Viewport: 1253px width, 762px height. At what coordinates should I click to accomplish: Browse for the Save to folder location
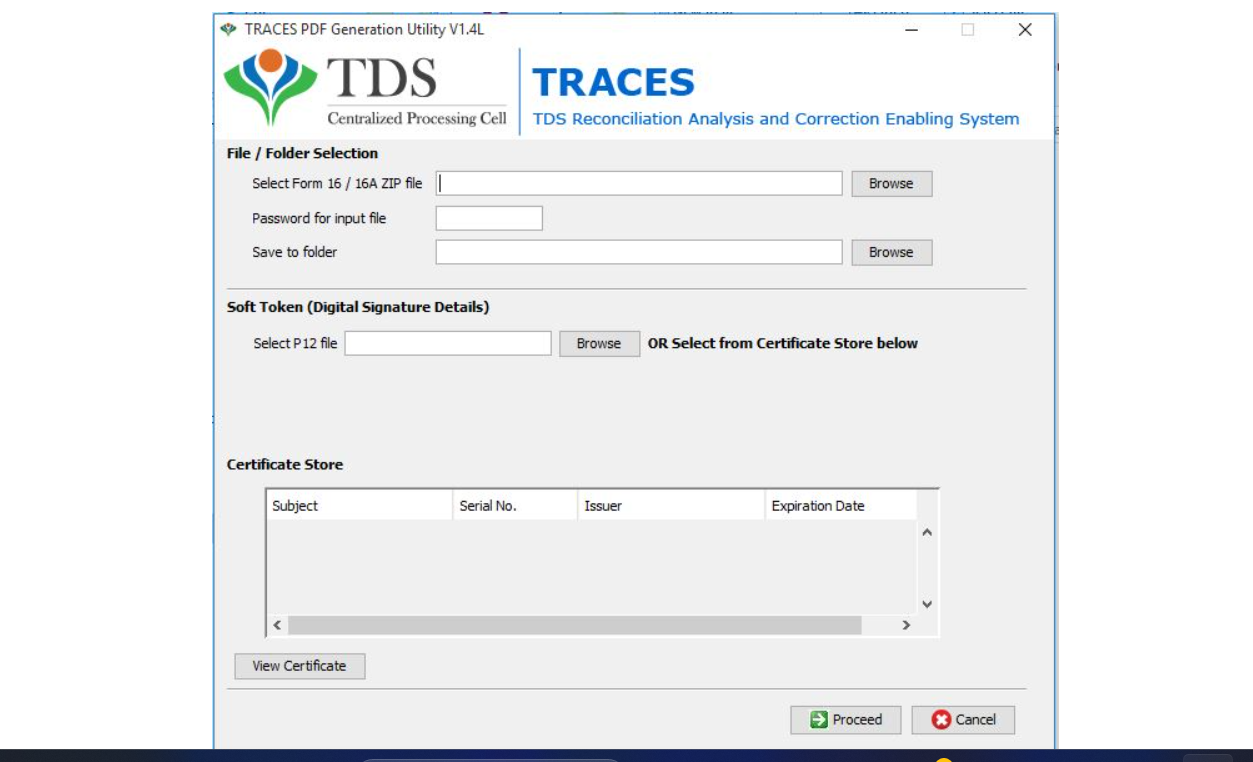pos(891,252)
